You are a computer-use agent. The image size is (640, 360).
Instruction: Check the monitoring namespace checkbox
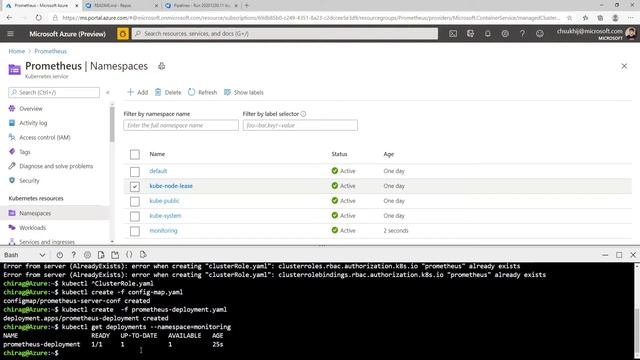[135, 231]
